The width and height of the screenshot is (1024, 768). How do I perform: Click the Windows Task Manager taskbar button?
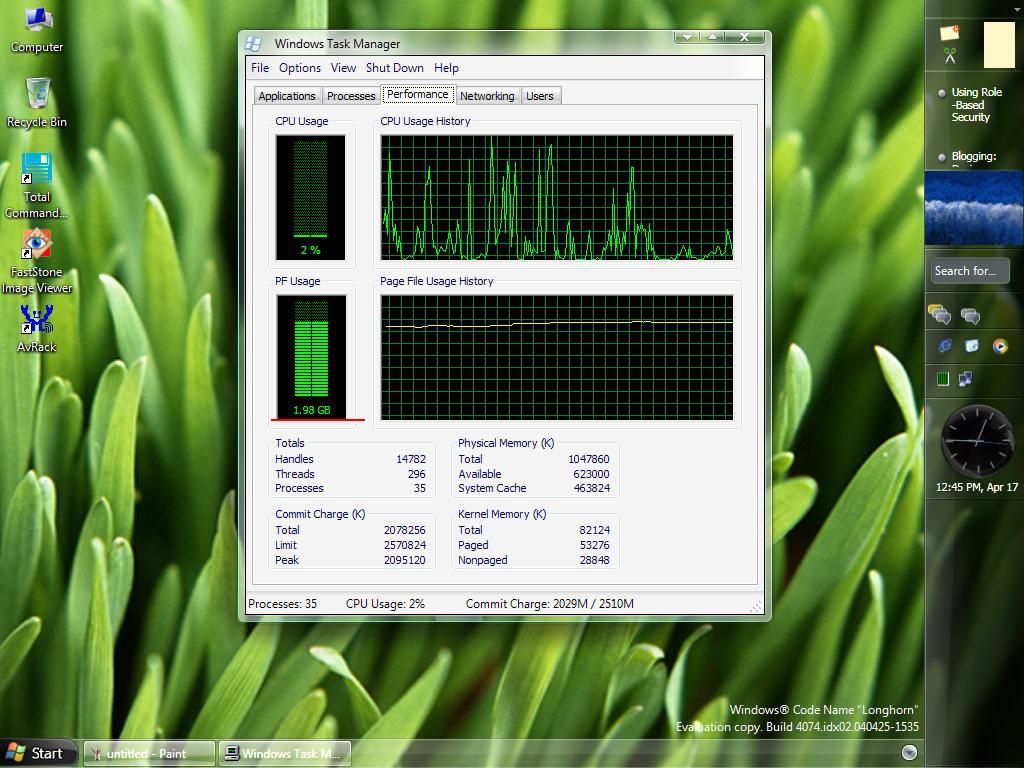point(285,754)
